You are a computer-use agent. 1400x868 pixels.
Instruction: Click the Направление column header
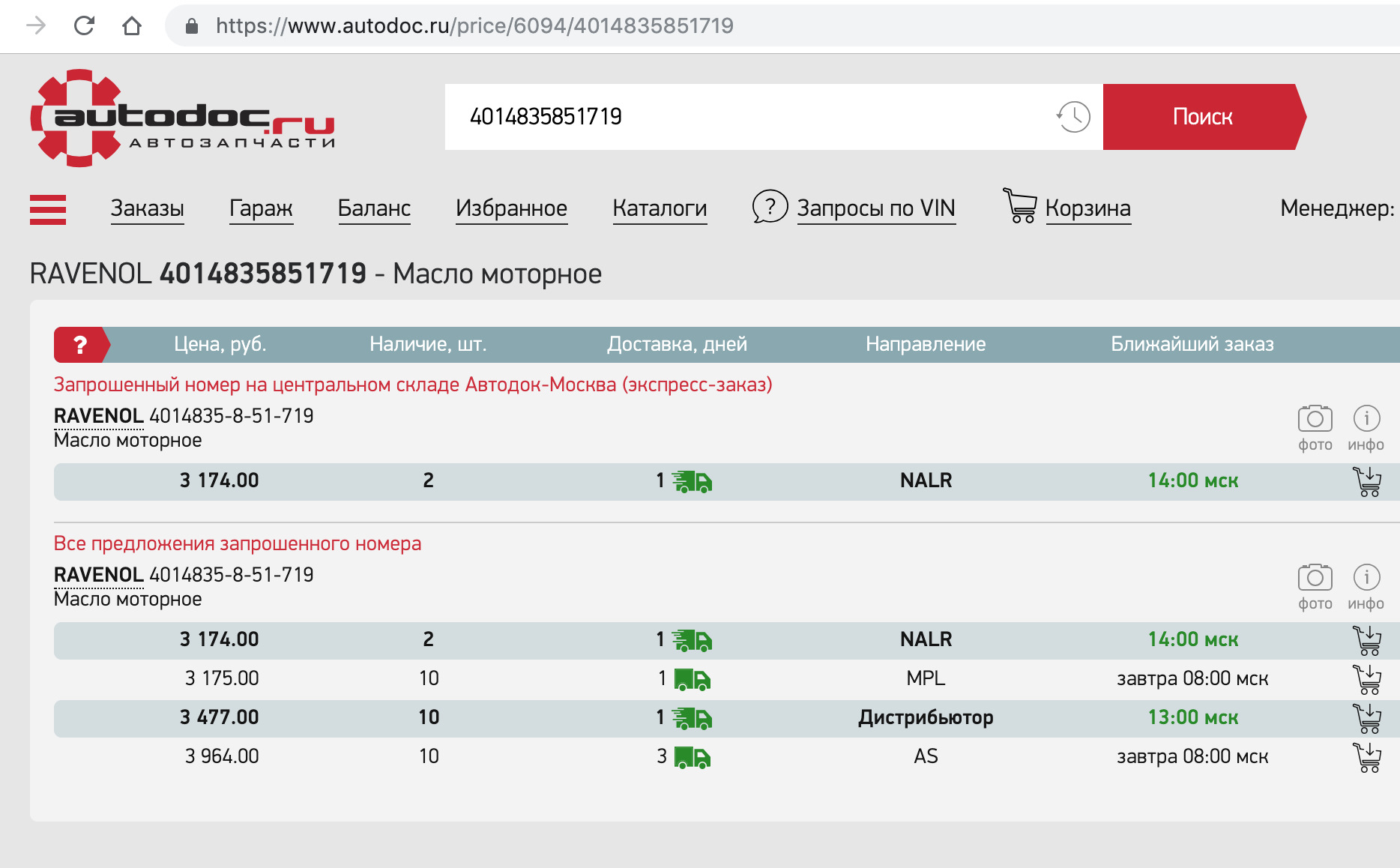pyautogui.click(x=926, y=344)
